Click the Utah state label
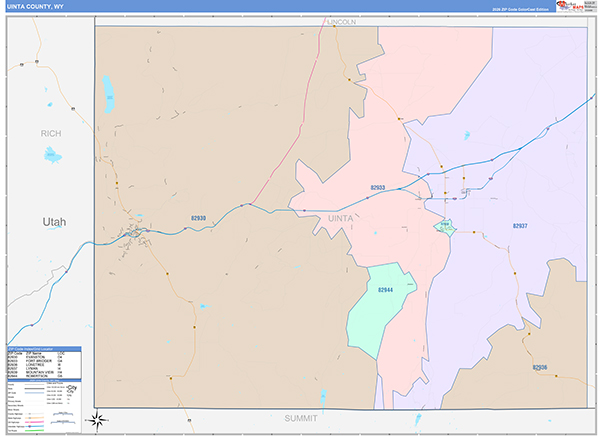 (54, 222)
